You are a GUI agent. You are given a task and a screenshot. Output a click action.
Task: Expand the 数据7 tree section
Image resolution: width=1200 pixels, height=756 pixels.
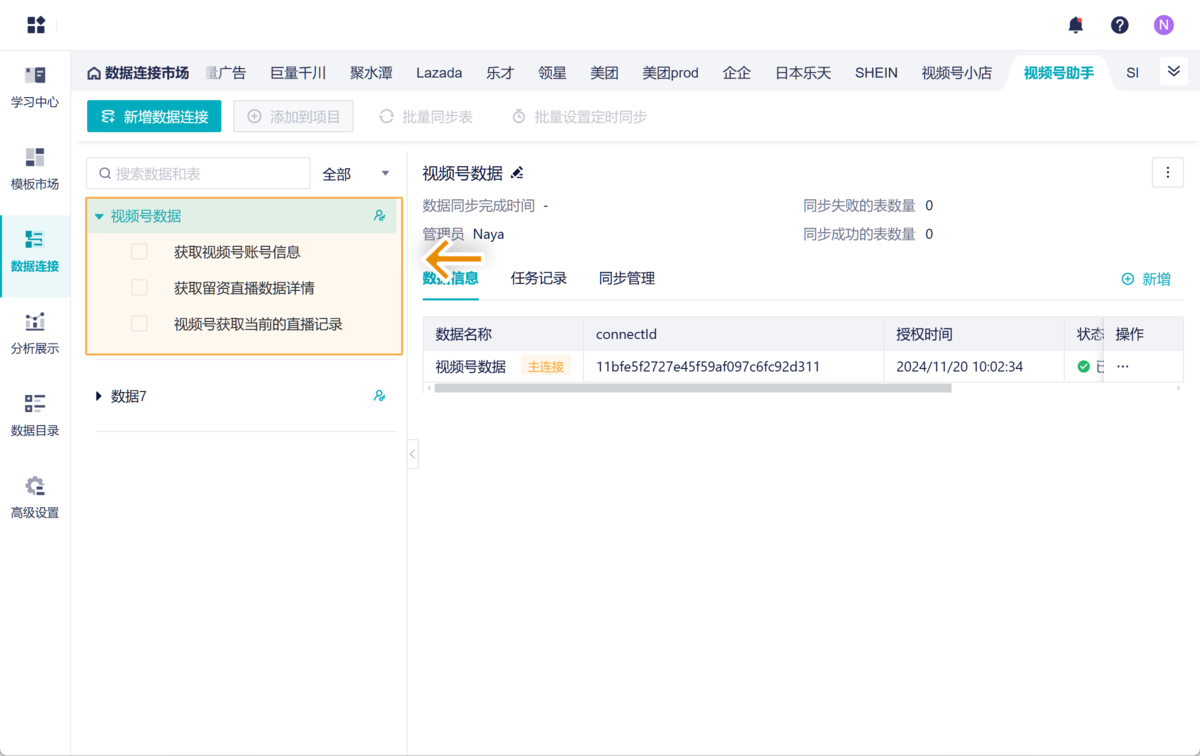(97, 396)
